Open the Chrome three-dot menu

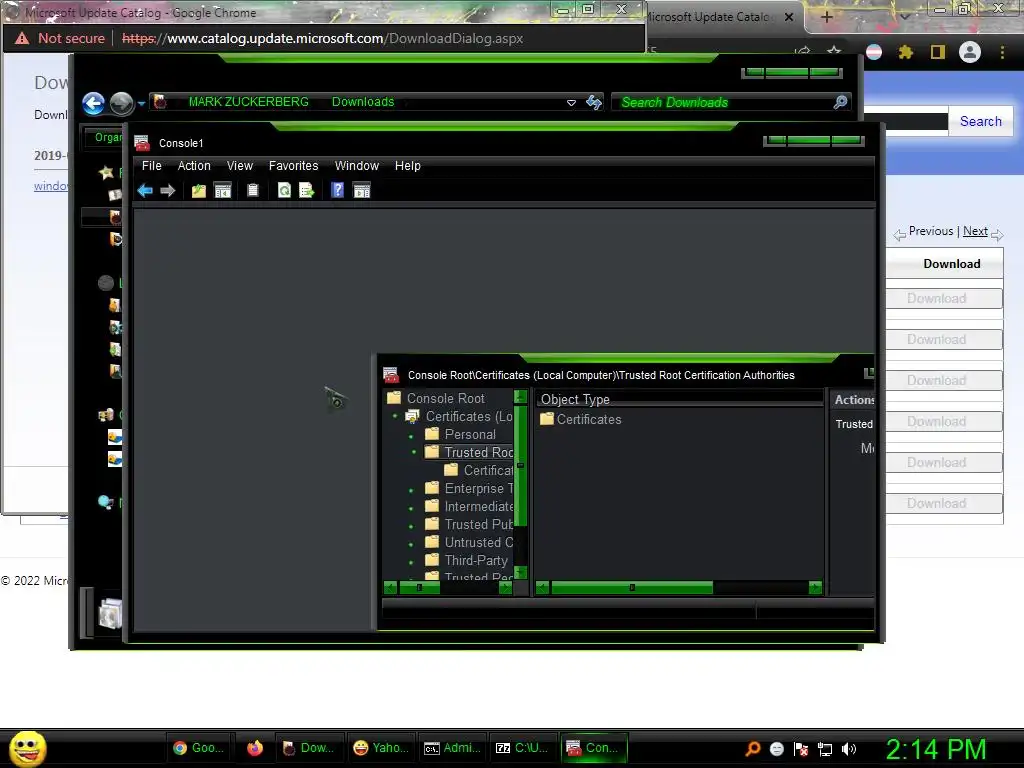1002,52
